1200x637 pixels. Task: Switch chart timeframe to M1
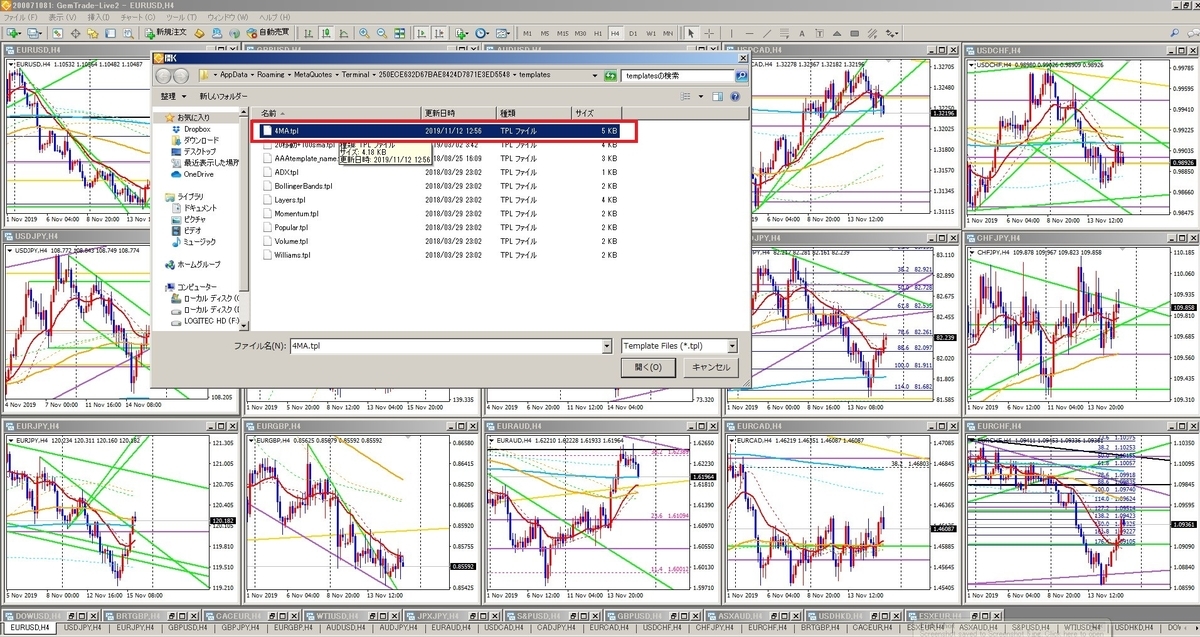click(x=527, y=33)
